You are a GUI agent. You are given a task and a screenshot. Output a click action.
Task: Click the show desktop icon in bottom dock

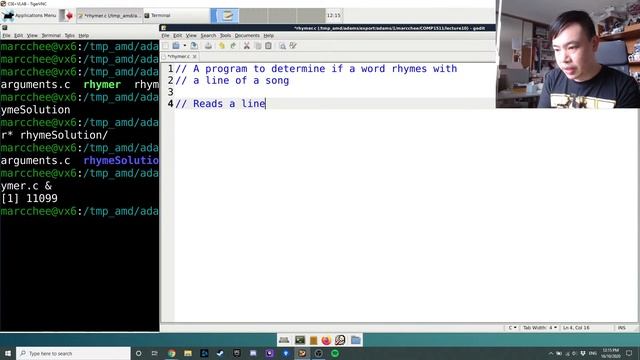pos(284,340)
